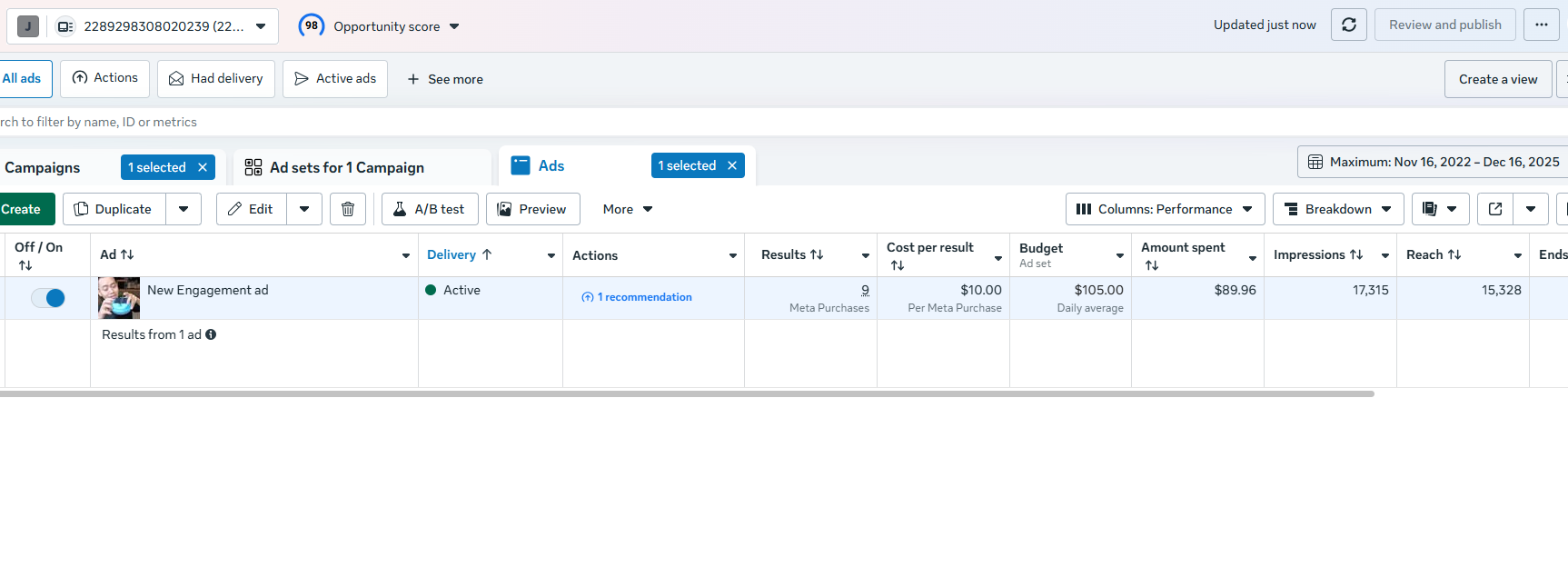Image resolution: width=1568 pixels, height=577 pixels.
Task: Toggle off the New Engagement ad switch
Action: (48, 298)
